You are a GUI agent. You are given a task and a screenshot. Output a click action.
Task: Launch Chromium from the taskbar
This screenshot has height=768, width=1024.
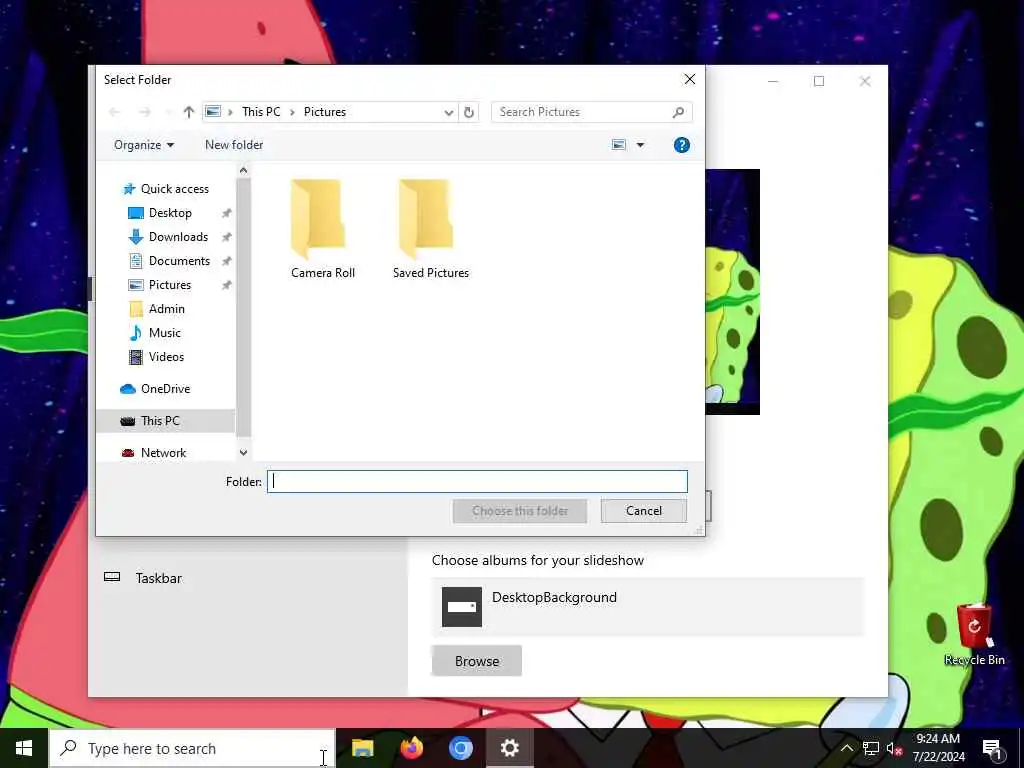[x=460, y=748]
